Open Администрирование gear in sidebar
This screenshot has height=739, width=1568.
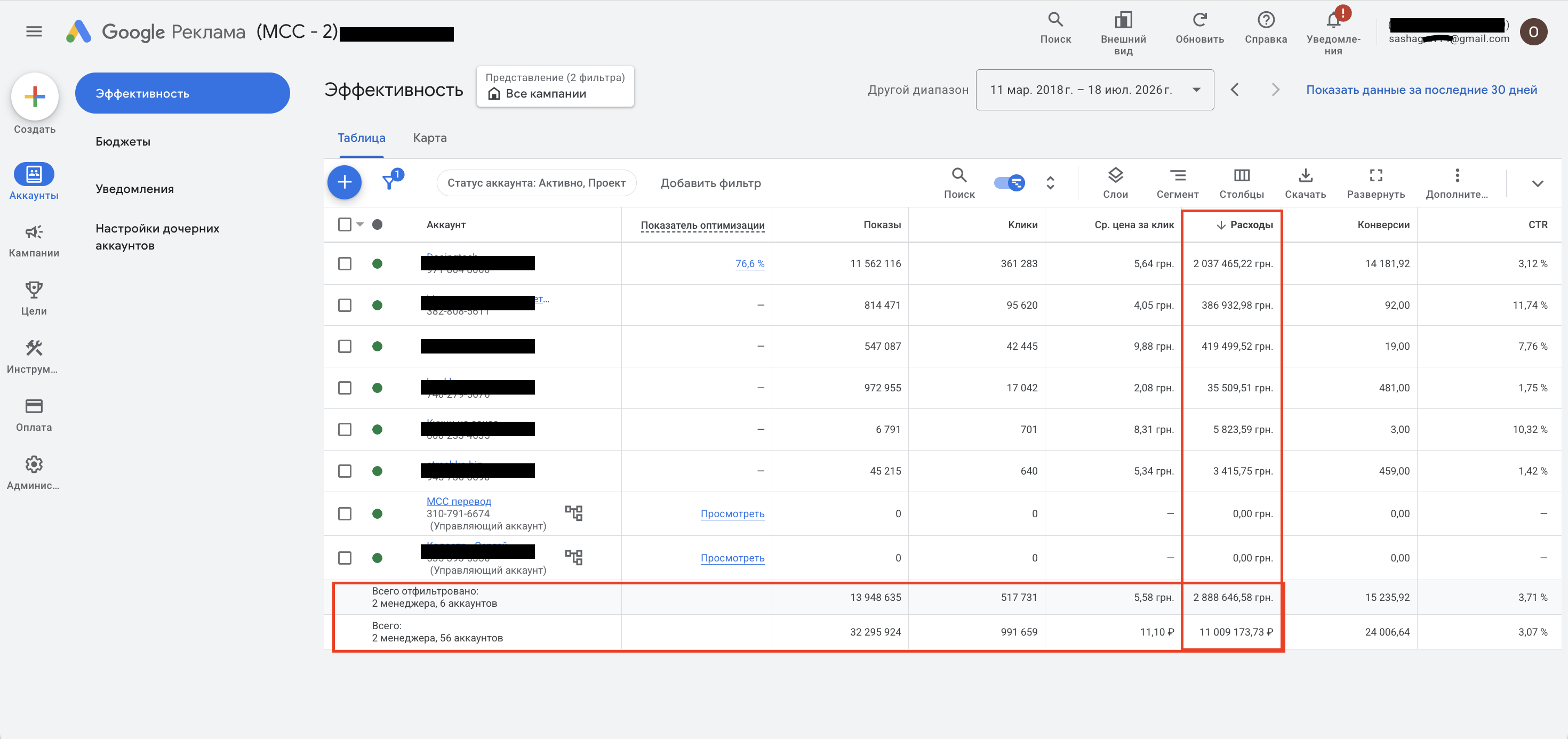34,473
